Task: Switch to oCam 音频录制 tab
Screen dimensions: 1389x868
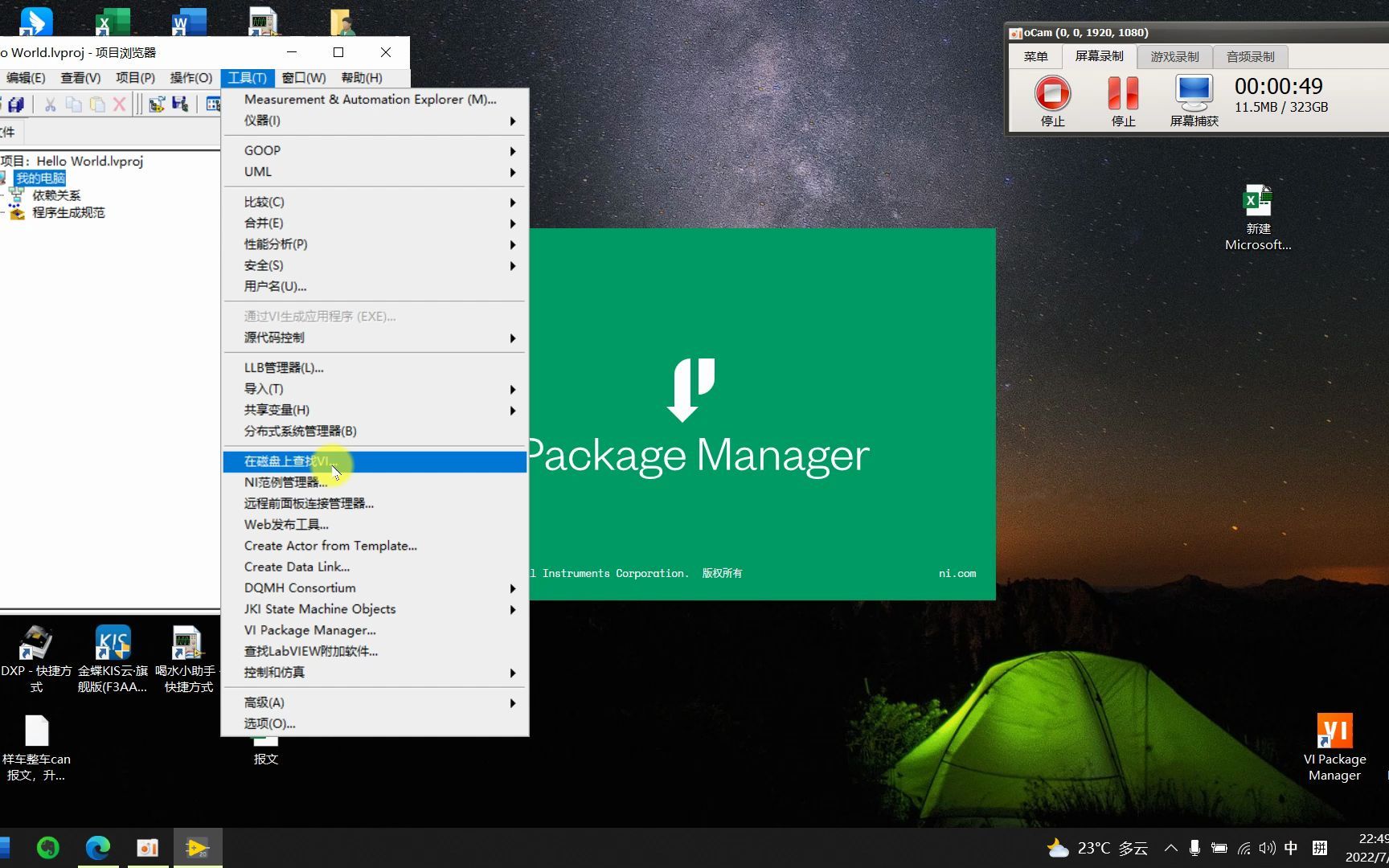Action: coord(1250,56)
